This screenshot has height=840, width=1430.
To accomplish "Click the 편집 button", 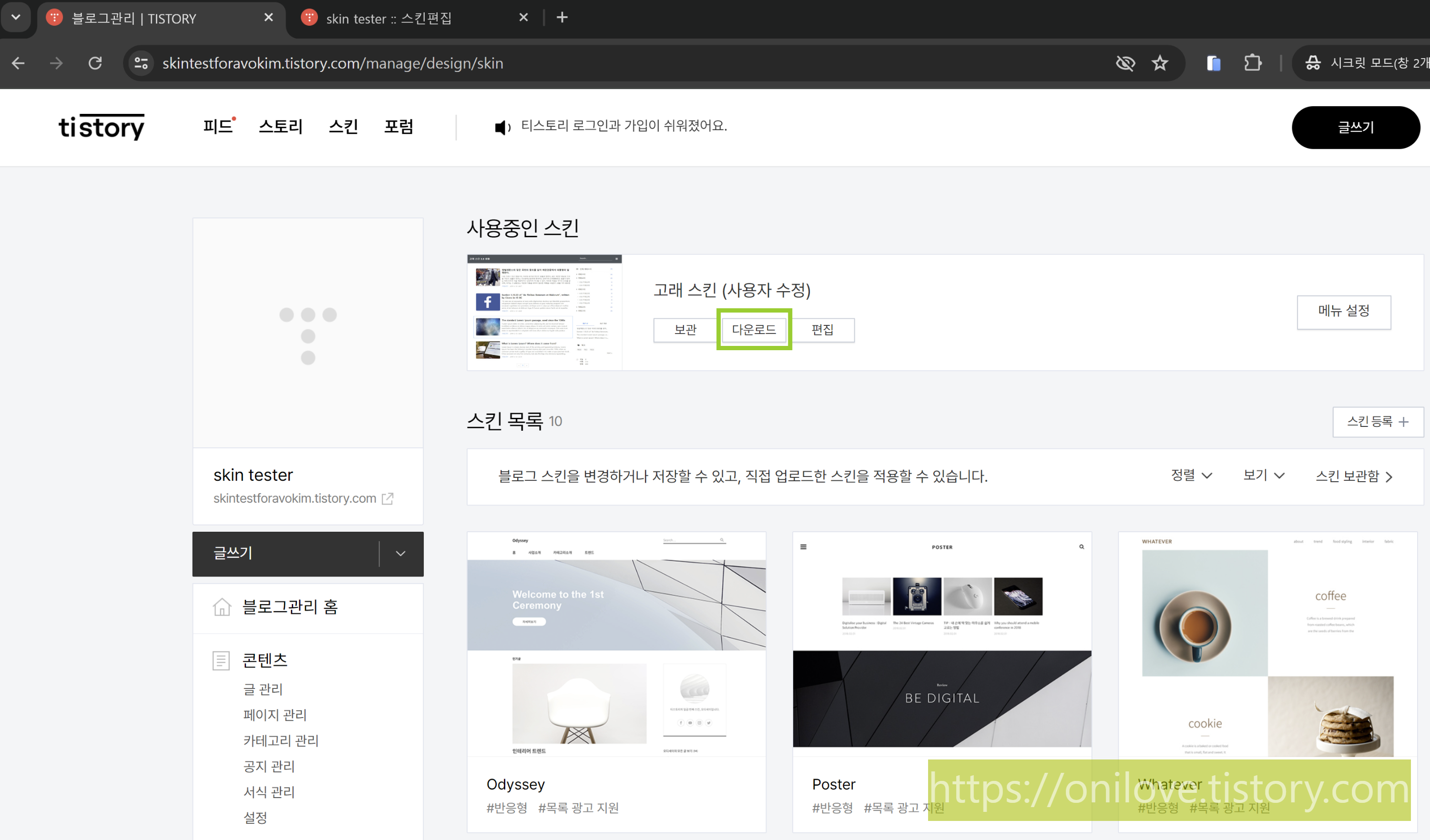I will coord(822,330).
